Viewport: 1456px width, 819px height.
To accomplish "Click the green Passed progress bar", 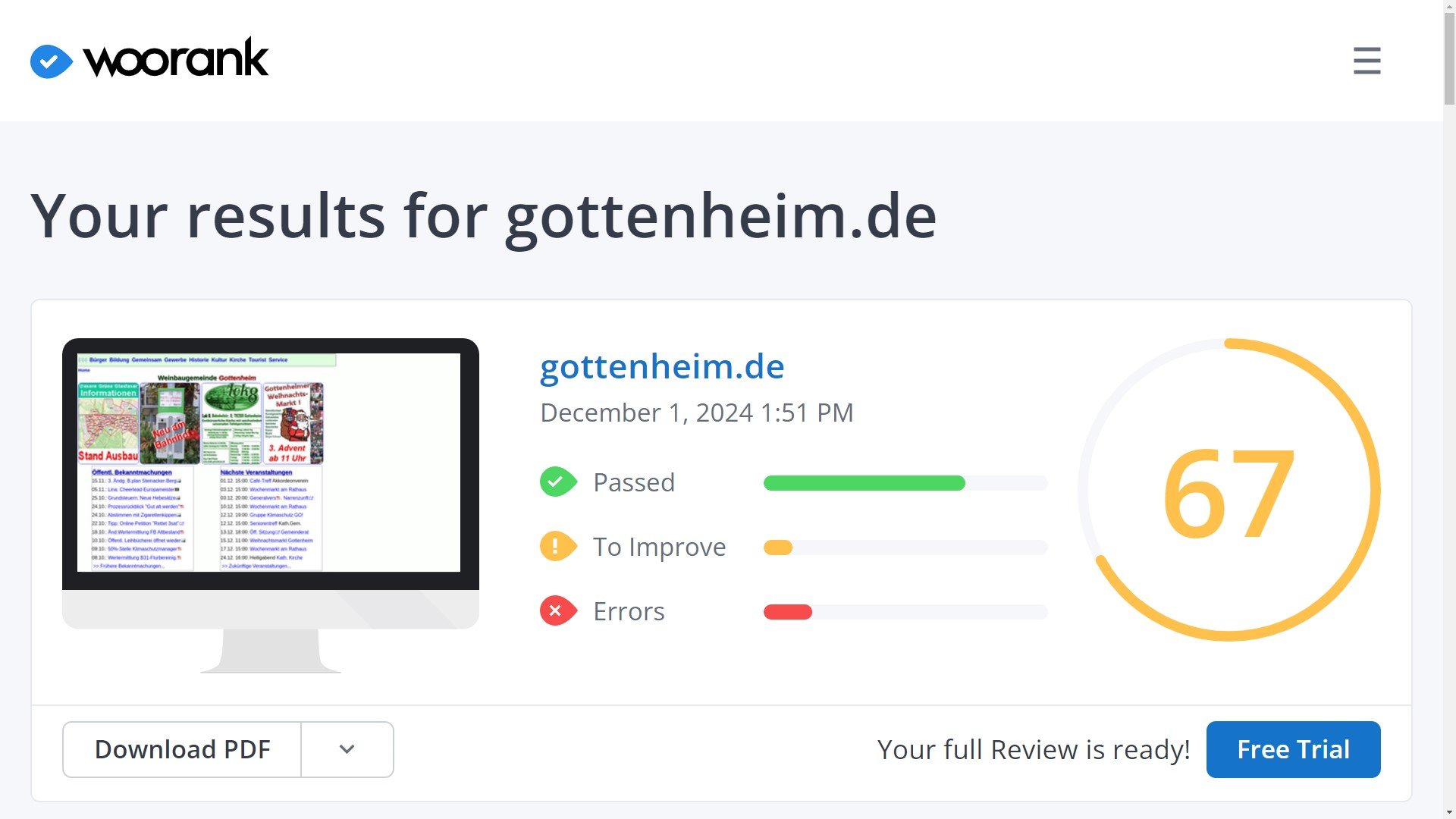I will (864, 483).
